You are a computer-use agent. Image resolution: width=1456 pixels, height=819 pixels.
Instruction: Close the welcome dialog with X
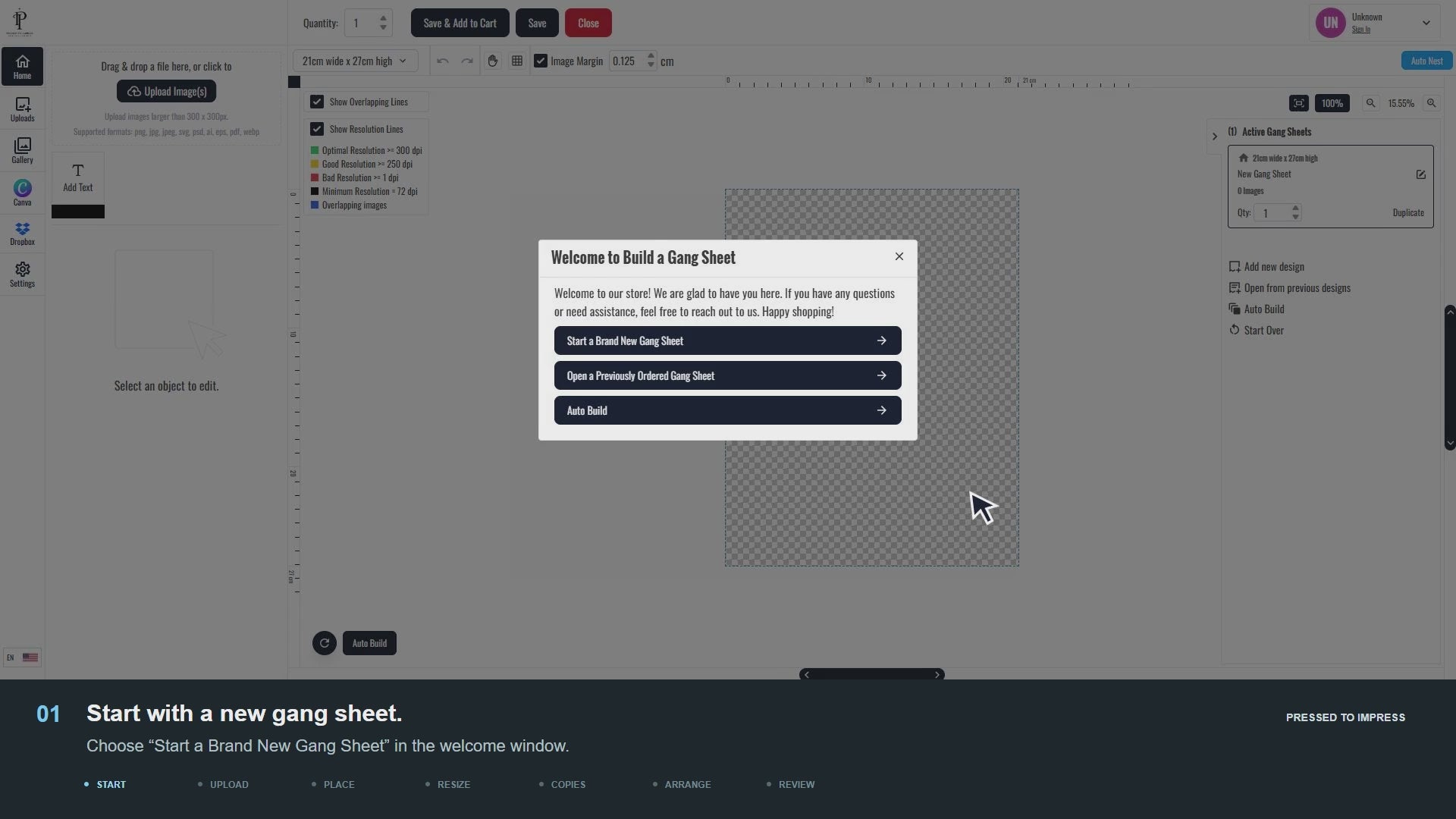(x=899, y=256)
